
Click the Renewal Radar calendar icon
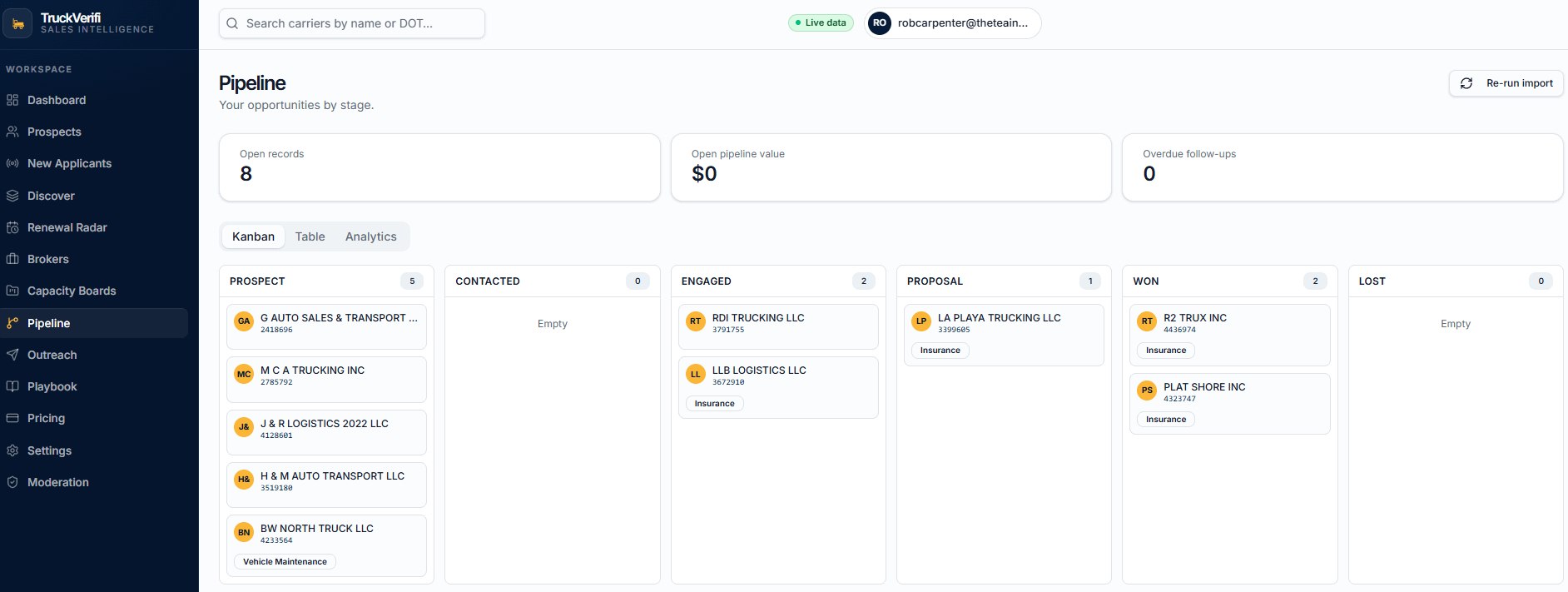12,227
